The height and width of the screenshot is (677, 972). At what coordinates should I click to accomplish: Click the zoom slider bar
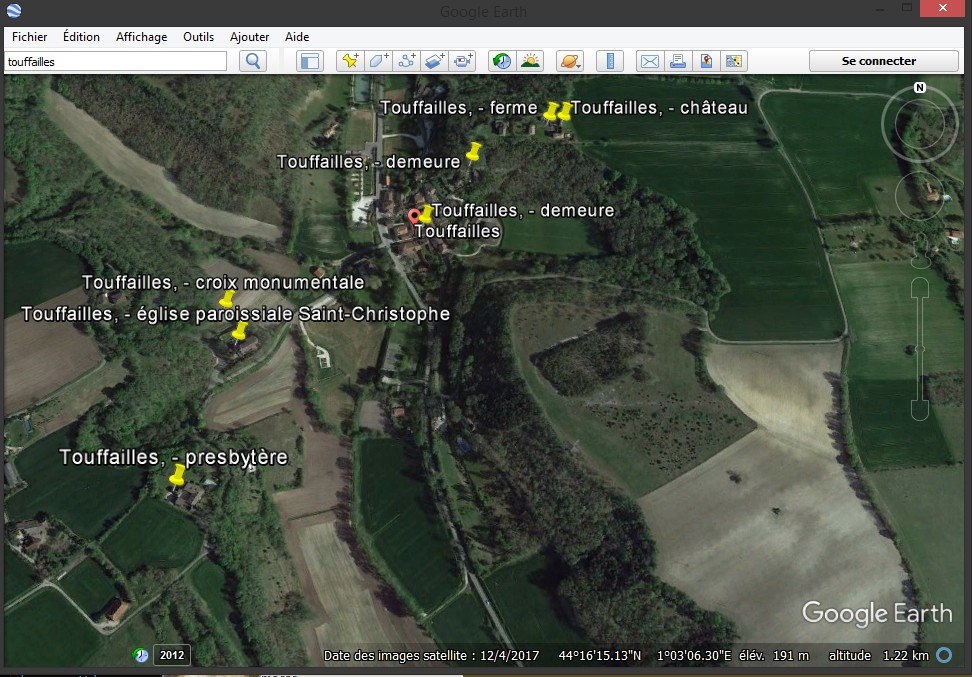920,349
